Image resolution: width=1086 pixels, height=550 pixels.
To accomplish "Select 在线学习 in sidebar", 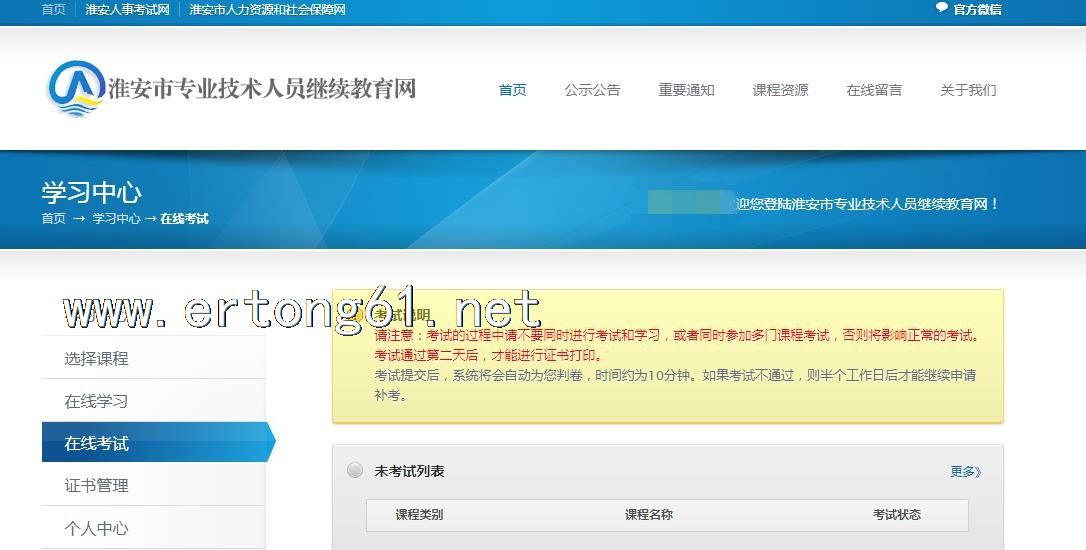I will pyautogui.click(x=97, y=401).
